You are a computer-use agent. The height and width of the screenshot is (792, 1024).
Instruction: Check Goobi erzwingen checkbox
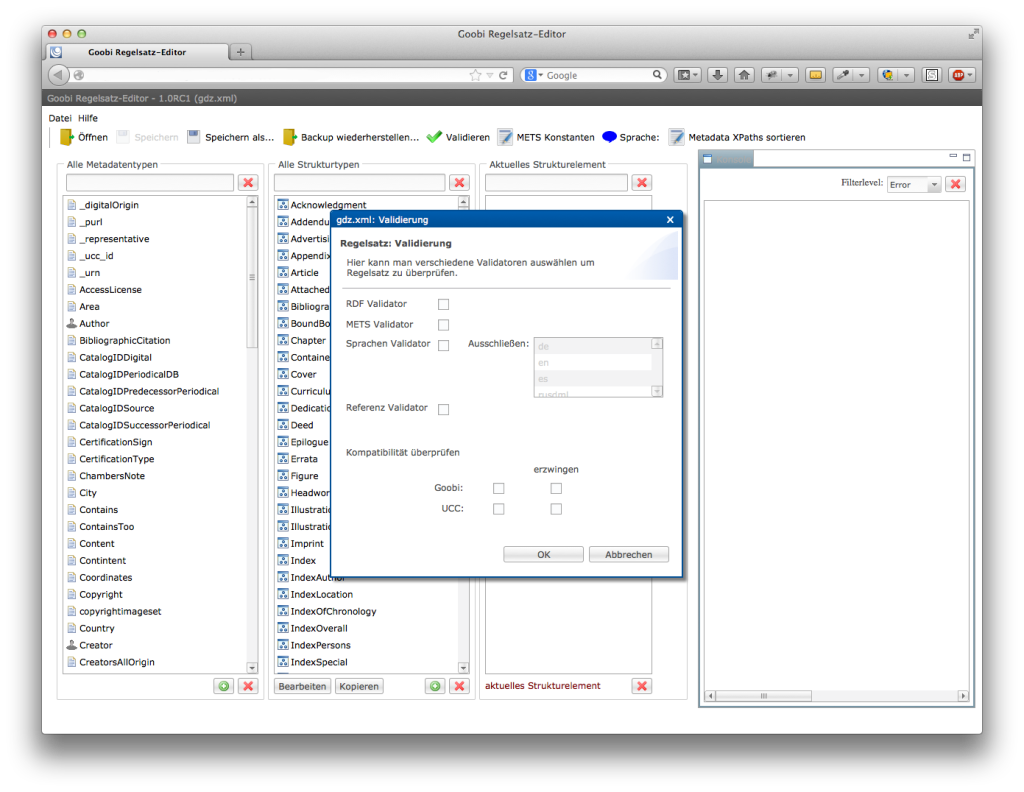556,488
